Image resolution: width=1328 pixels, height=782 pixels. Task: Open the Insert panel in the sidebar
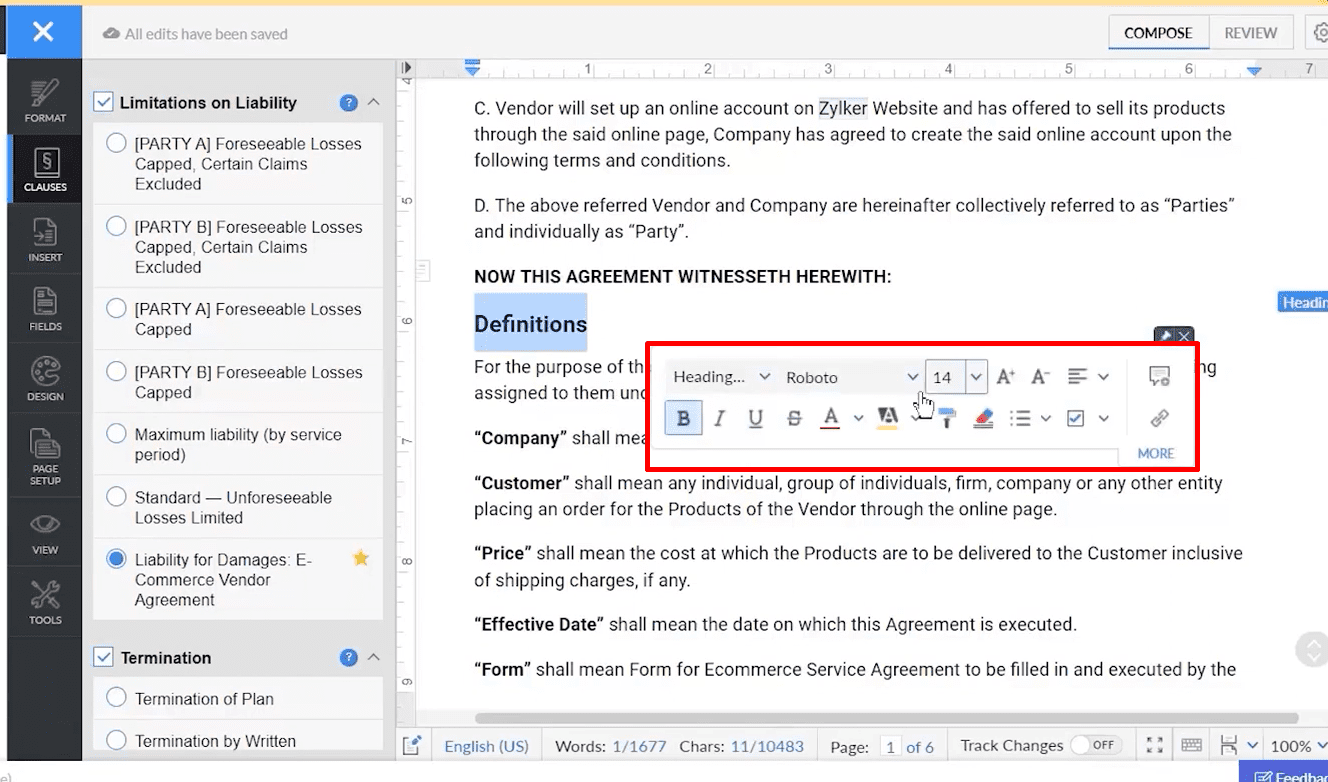(x=45, y=241)
